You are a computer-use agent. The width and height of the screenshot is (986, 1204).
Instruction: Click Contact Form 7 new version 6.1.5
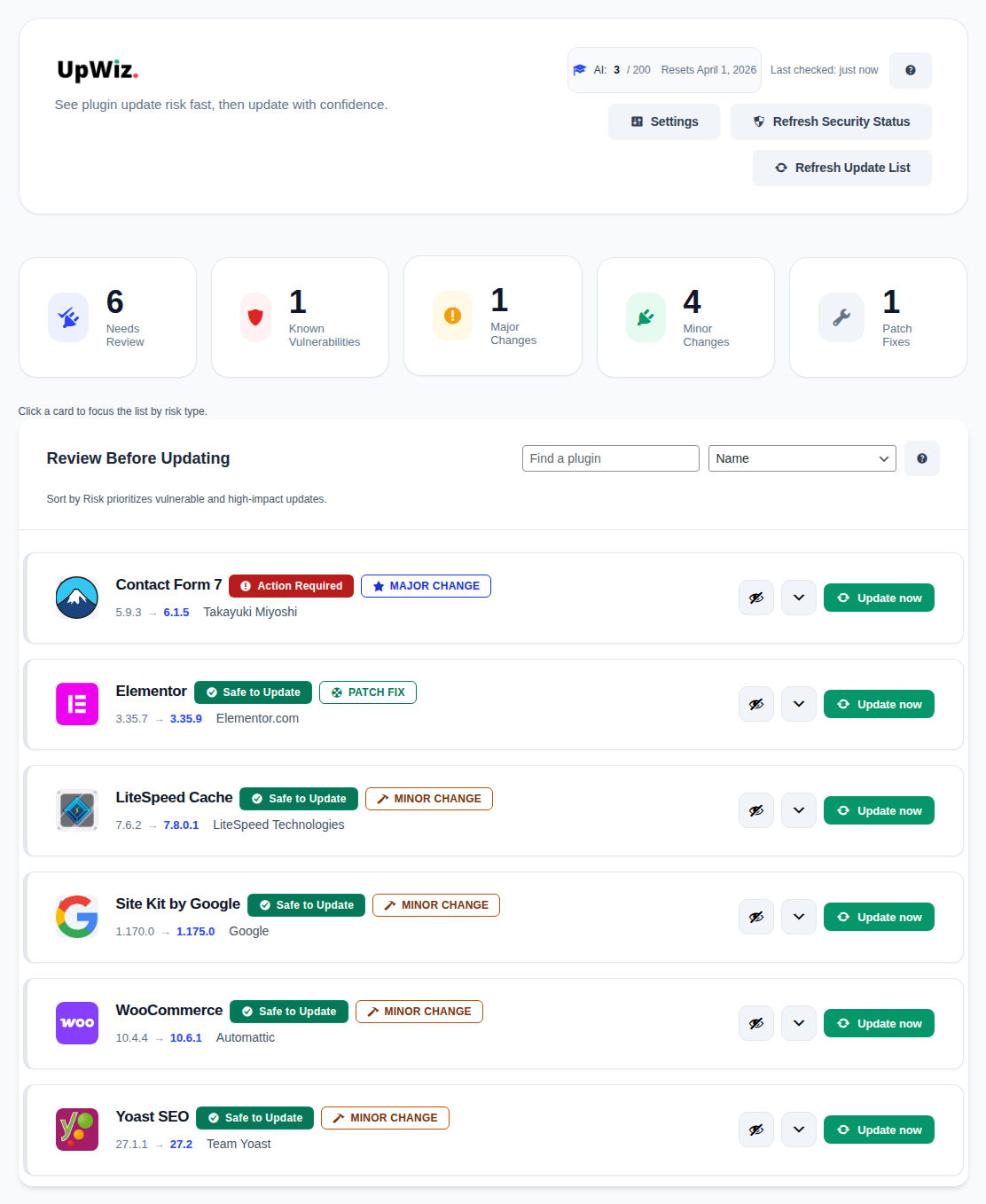pos(176,613)
